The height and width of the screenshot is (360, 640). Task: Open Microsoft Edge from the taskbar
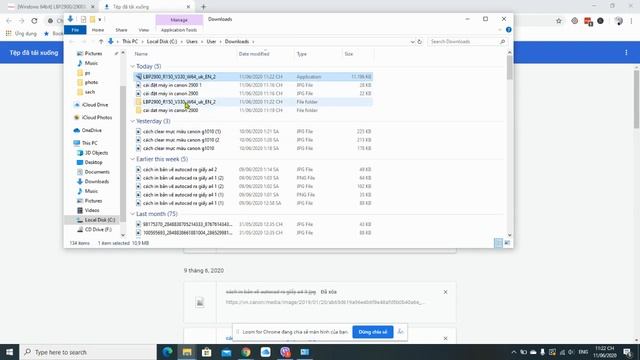point(167,352)
